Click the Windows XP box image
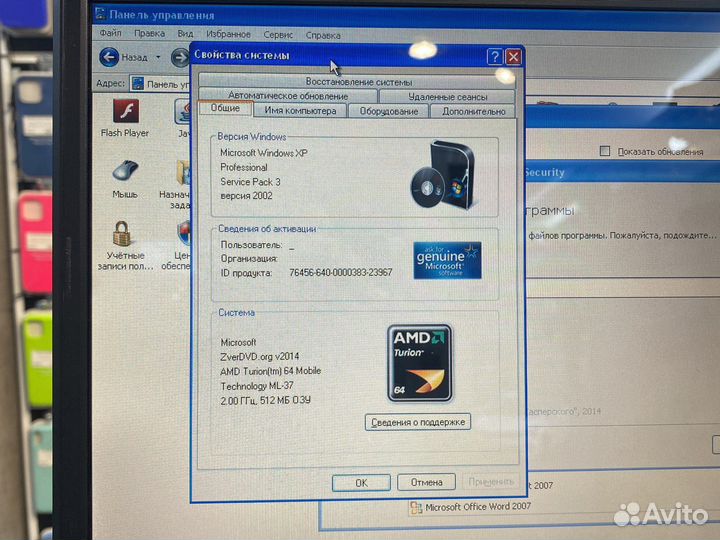The height and width of the screenshot is (540, 720). [x=444, y=174]
